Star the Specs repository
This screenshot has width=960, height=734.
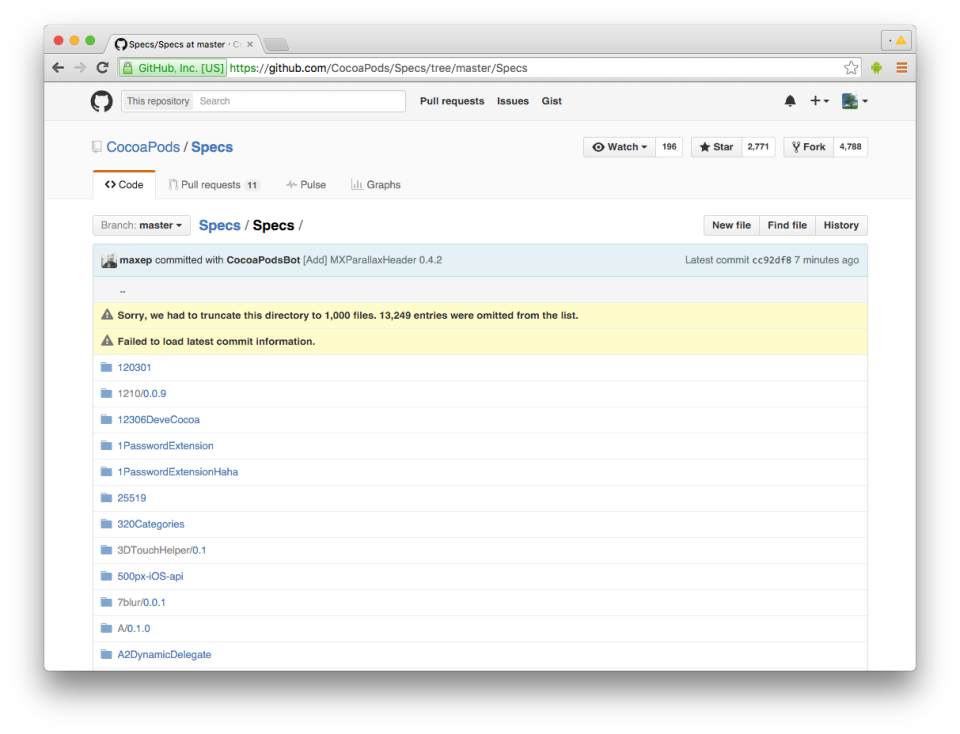coord(716,146)
